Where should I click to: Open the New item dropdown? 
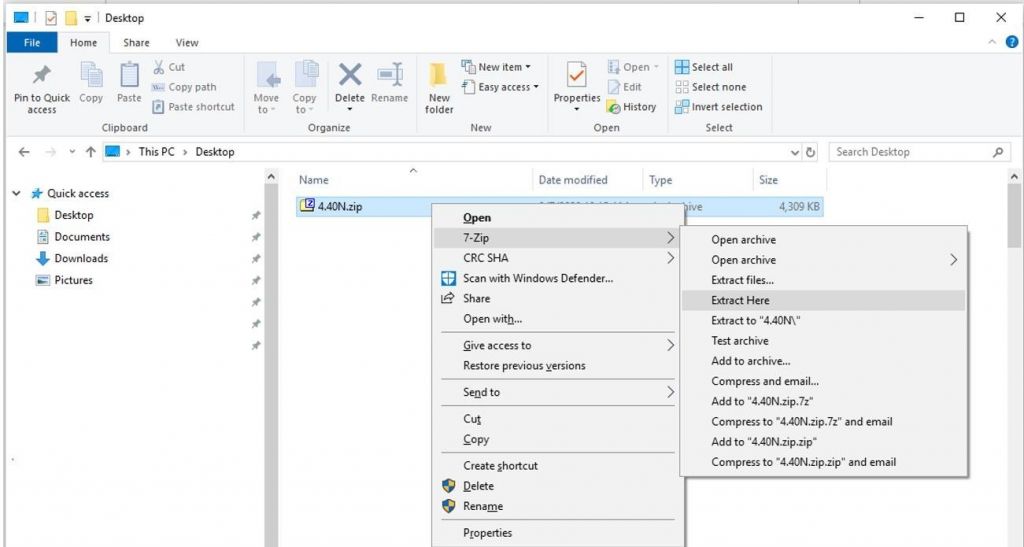tap(497, 67)
